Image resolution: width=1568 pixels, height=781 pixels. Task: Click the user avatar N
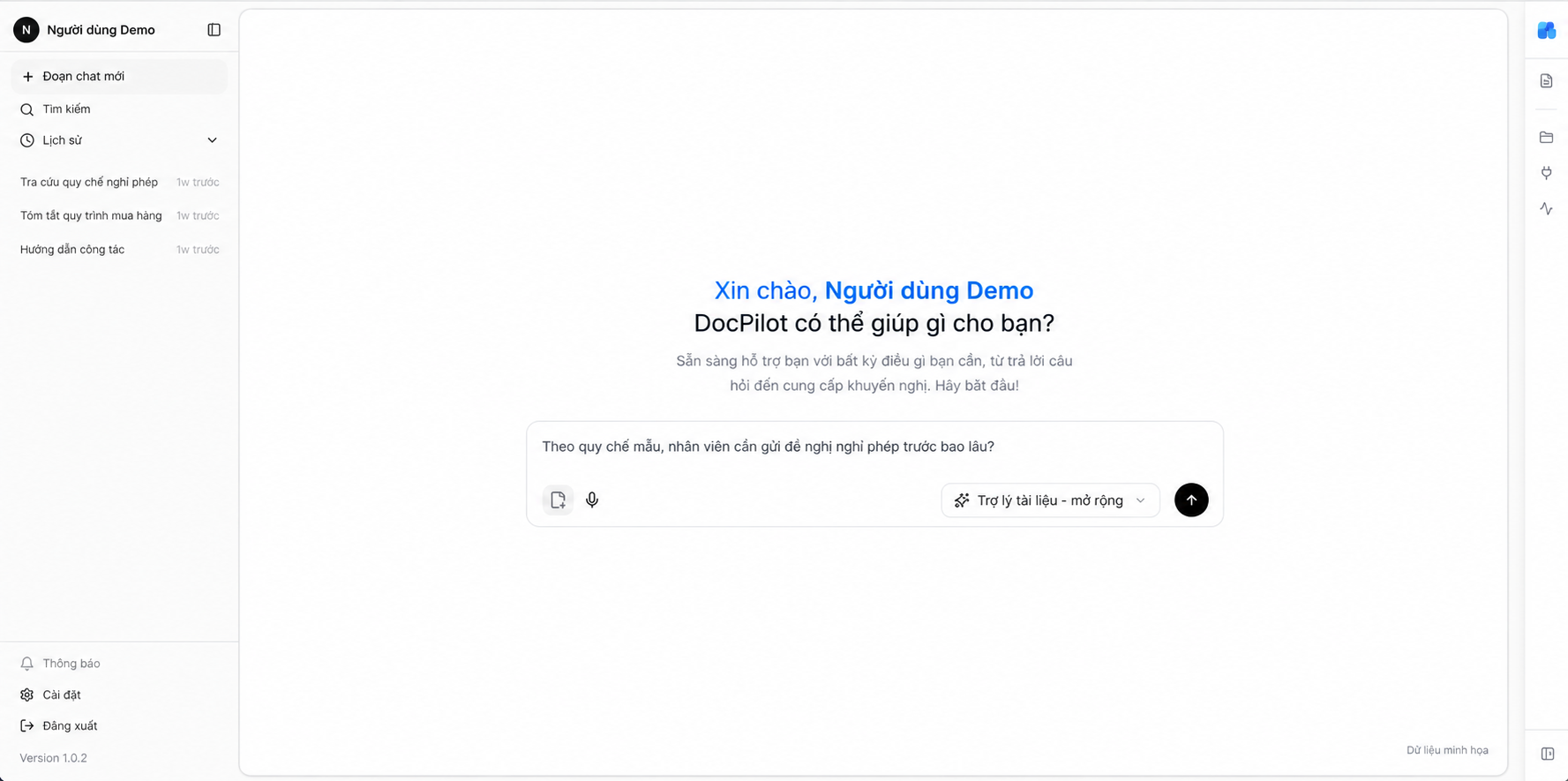coord(26,30)
